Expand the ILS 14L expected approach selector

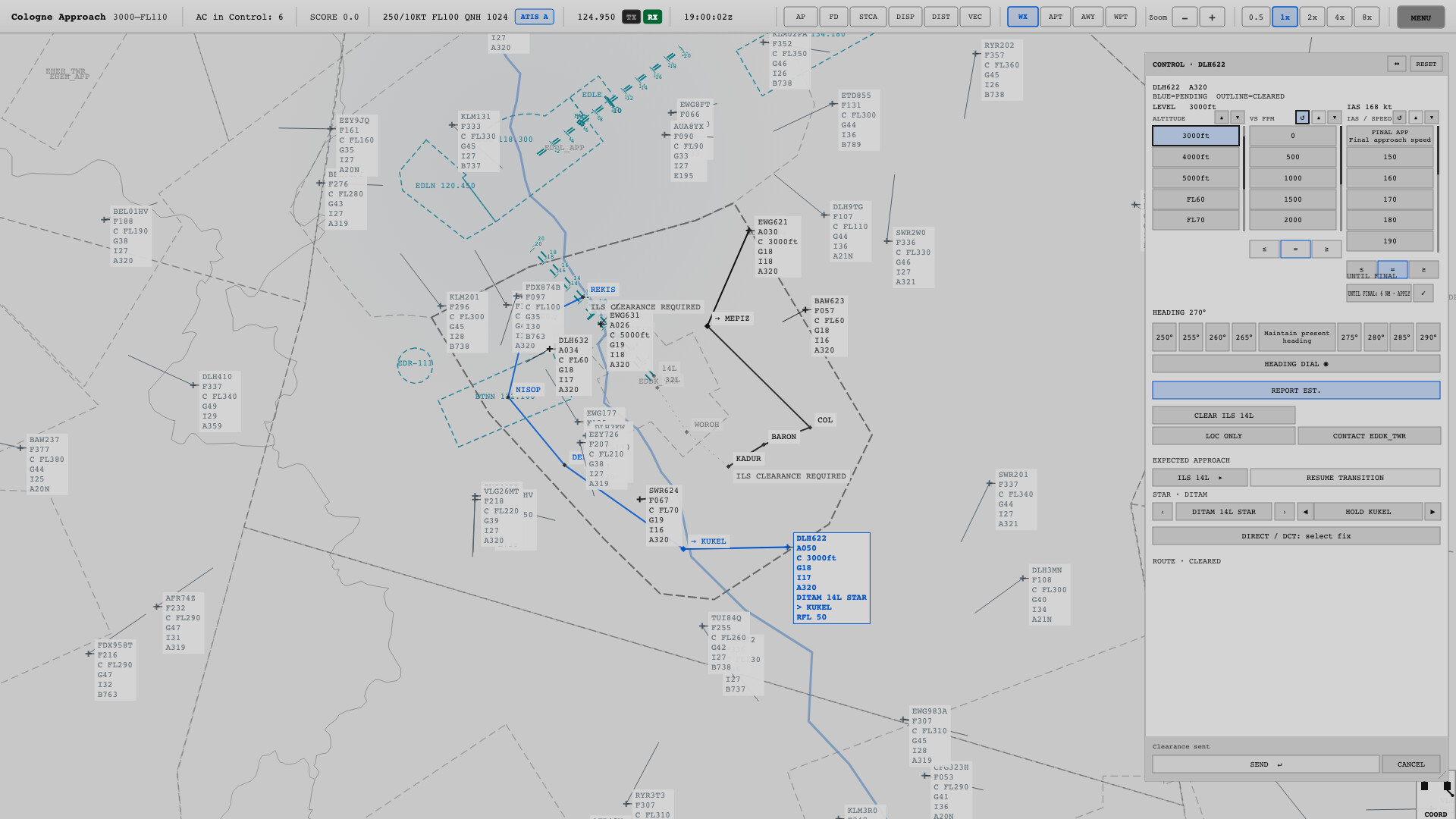(x=1200, y=478)
